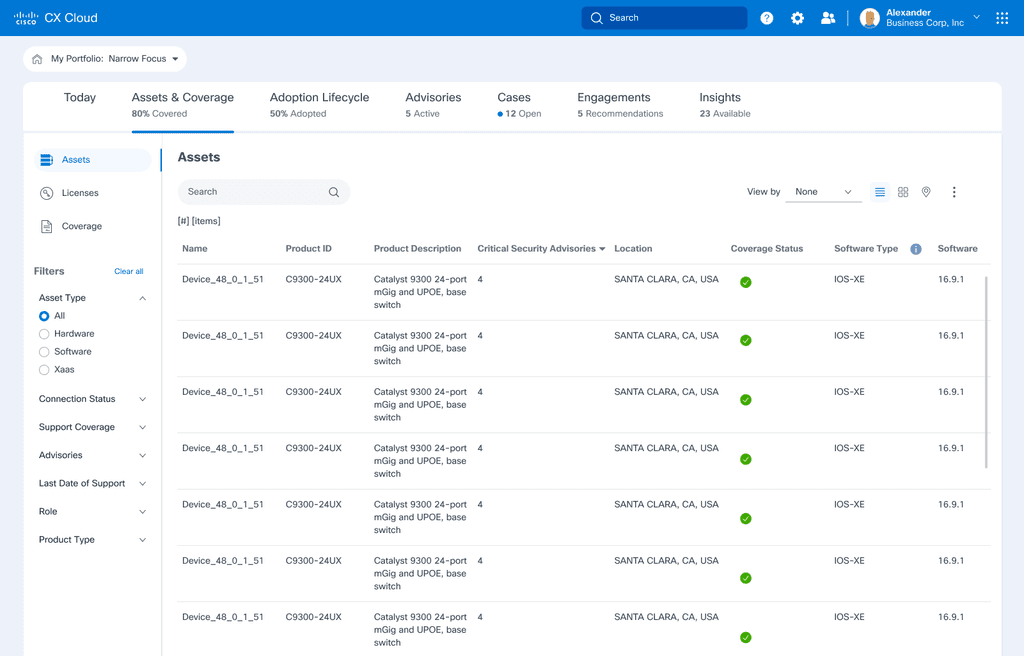Select the Xaas asset type radio
The width and height of the screenshot is (1024, 656).
click(44, 370)
